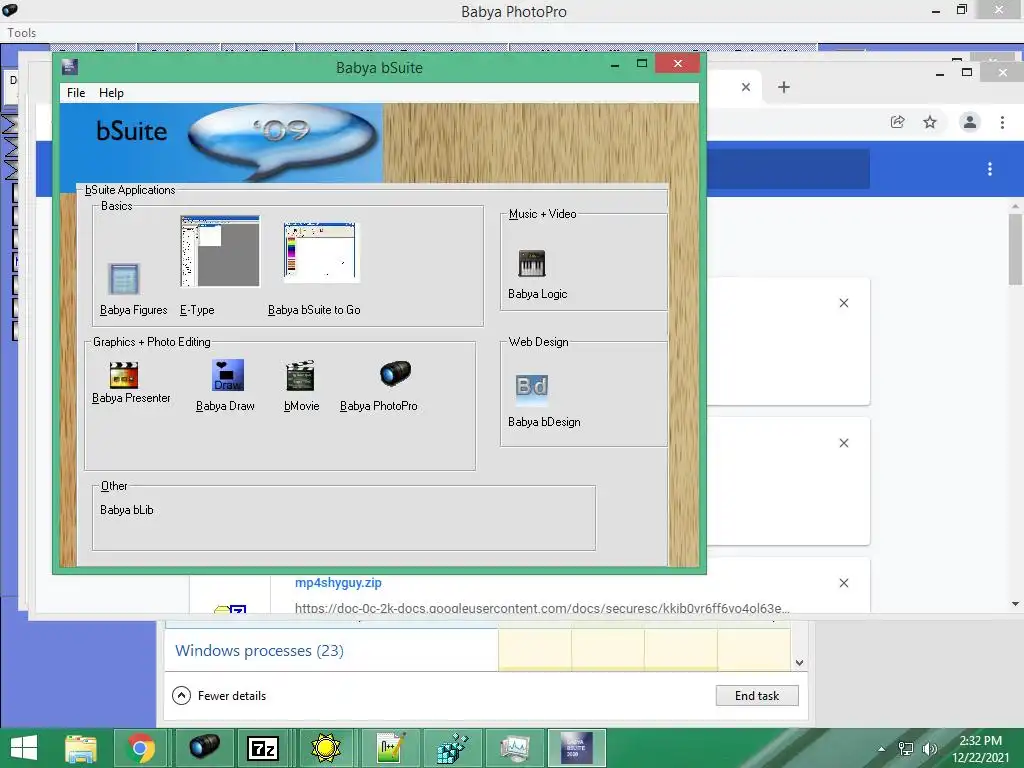
Task: Open clock showing 2:32 PM
Action: click(980, 749)
